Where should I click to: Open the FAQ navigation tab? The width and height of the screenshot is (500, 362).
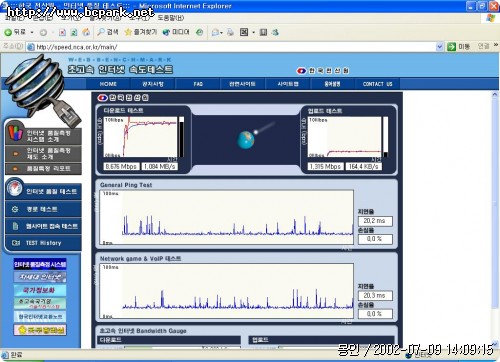click(x=198, y=84)
